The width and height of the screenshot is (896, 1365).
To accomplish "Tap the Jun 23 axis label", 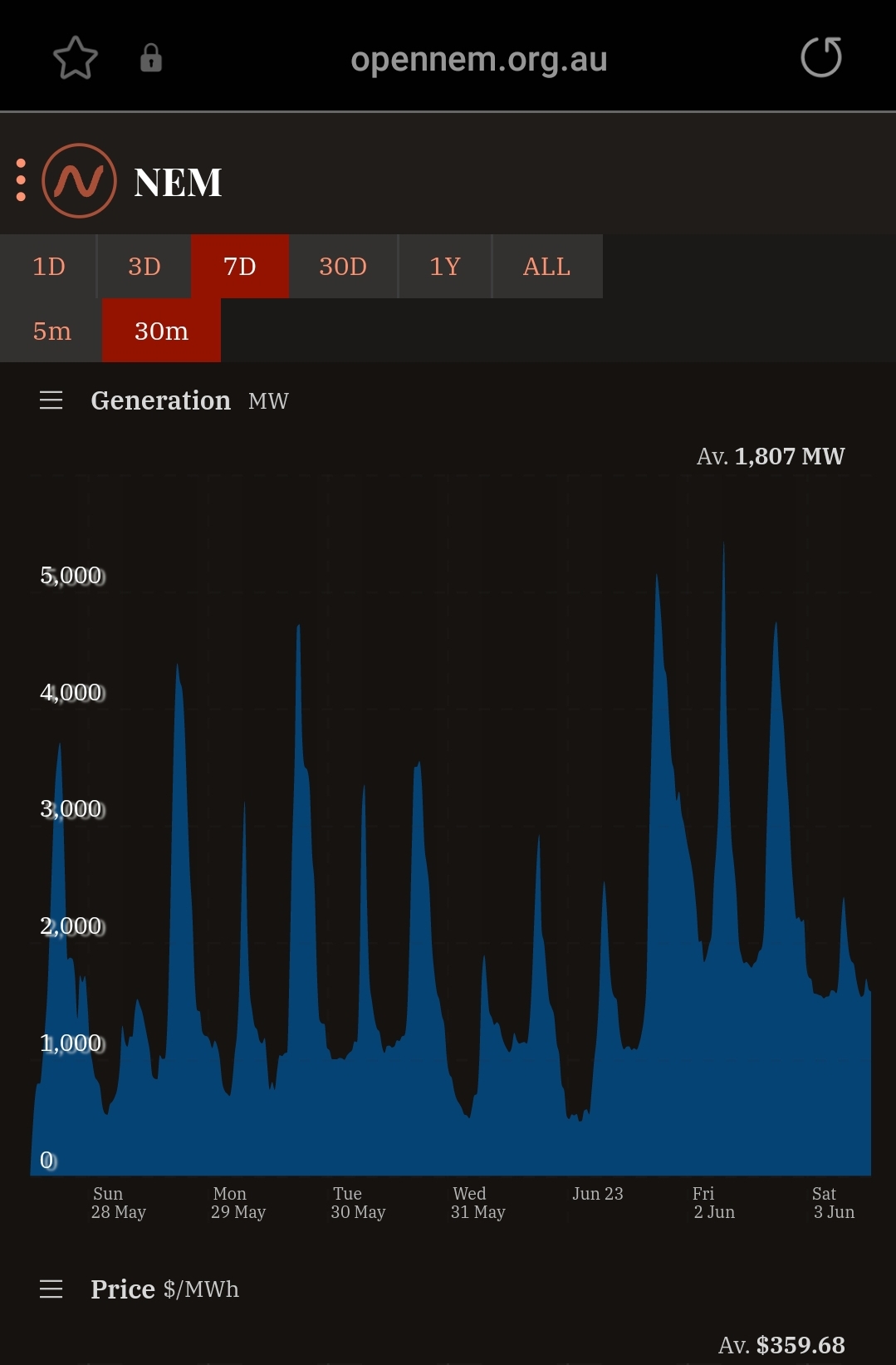I will pos(597,1194).
